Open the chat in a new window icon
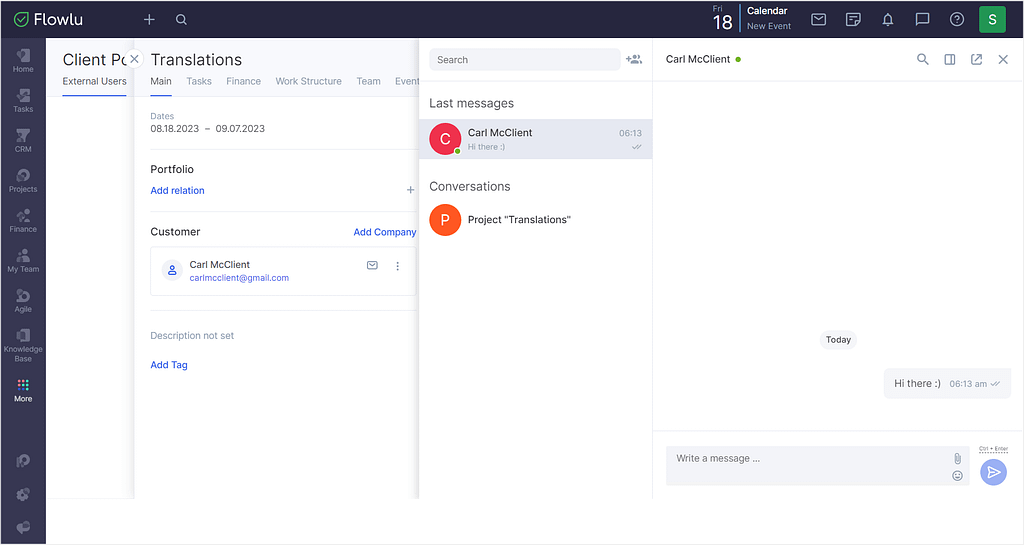This screenshot has height=545, width=1024. pyautogui.click(x=976, y=59)
